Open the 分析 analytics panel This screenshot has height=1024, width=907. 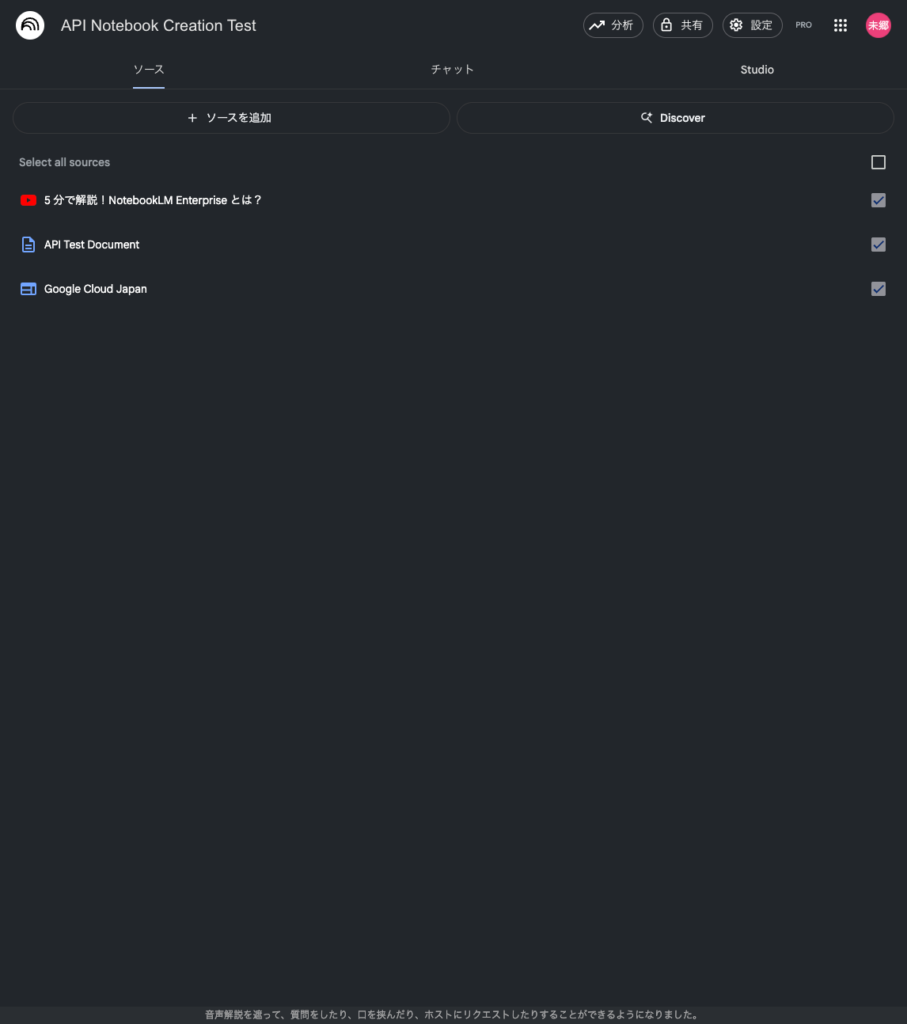612,25
